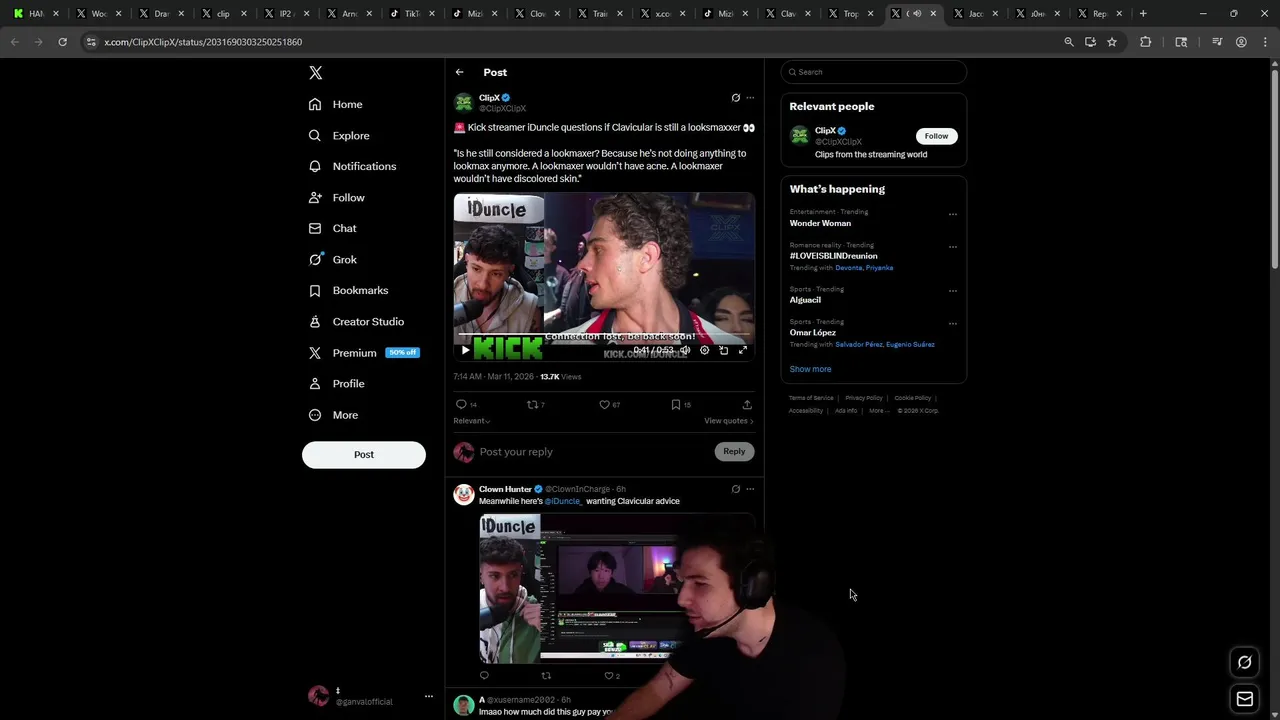Switch to the 'IP2' browser tab
This screenshot has width=1280, height=720.
[x=285, y=14]
